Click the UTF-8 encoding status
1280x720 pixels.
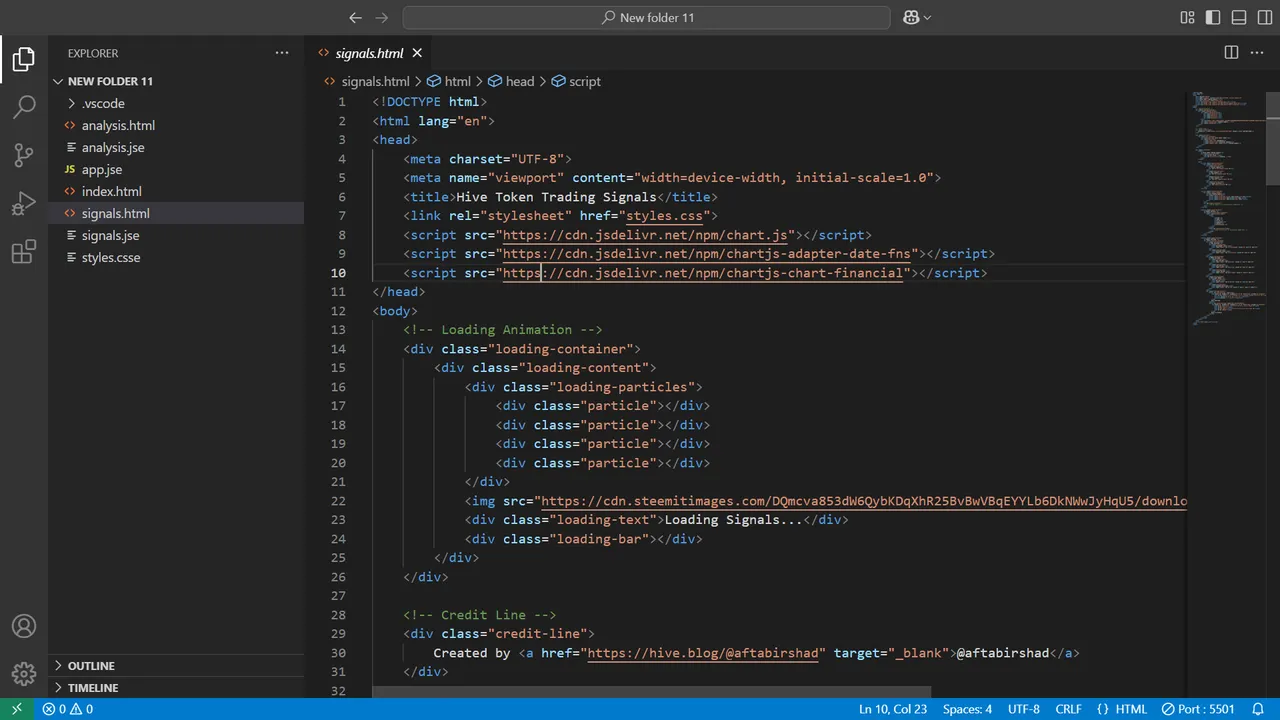click(1023, 709)
